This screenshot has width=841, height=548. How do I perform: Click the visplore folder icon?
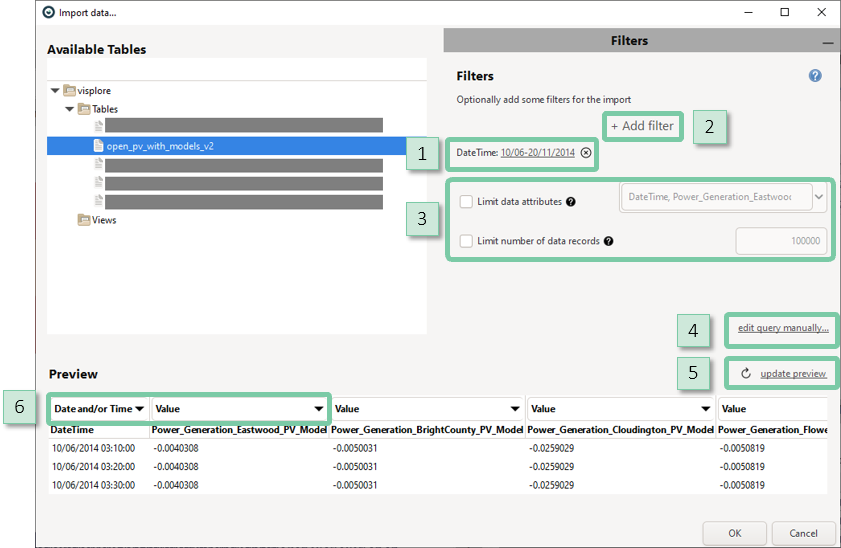coord(69,90)
